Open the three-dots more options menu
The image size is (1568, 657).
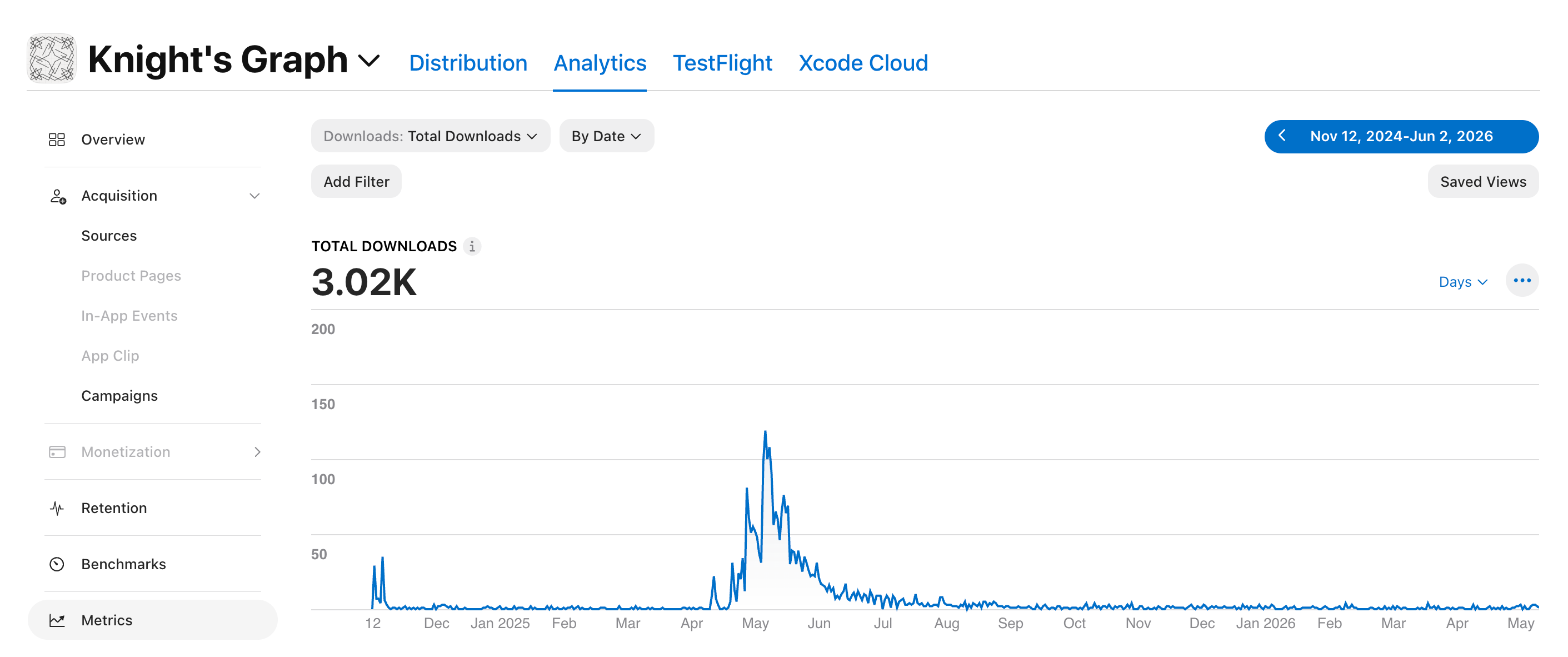click(x=1522, y=281)
